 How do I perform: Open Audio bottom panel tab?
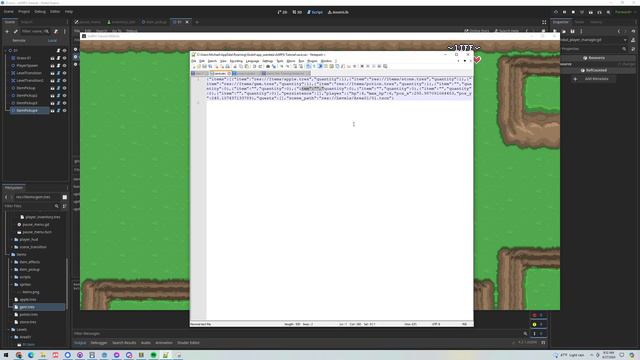(x=146, y=343)
